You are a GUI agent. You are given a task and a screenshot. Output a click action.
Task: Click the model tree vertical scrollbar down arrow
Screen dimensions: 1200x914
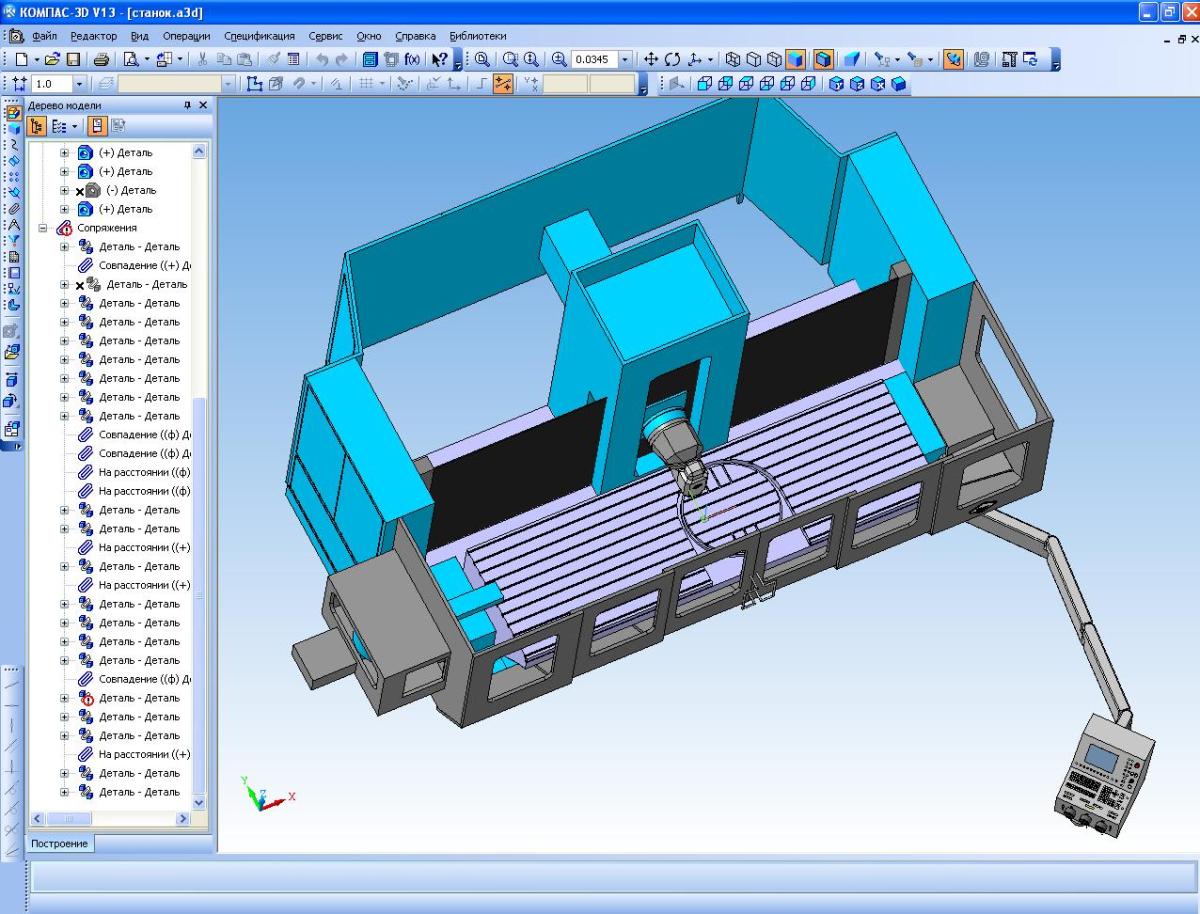(x=197, y=802)
